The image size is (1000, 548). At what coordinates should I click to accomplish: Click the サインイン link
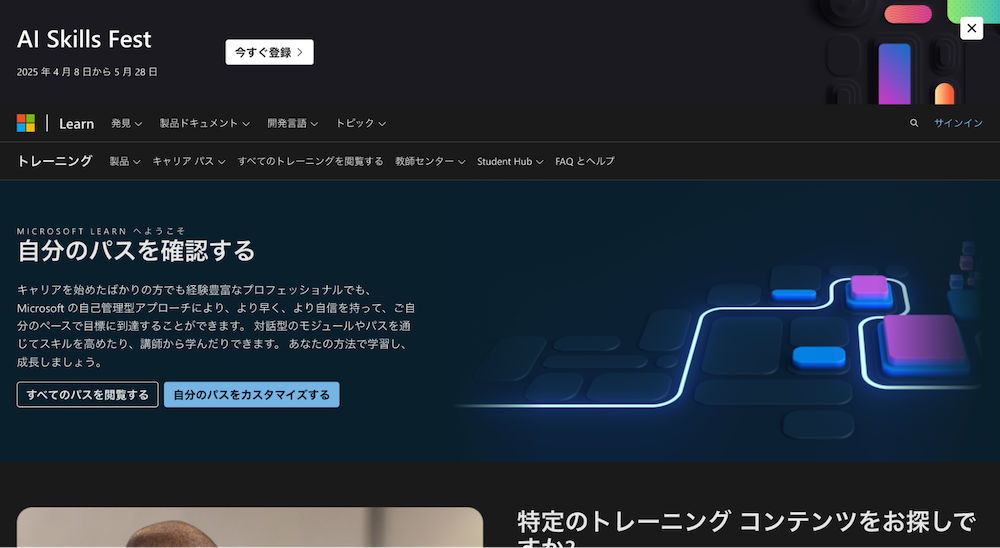(959, 123)
